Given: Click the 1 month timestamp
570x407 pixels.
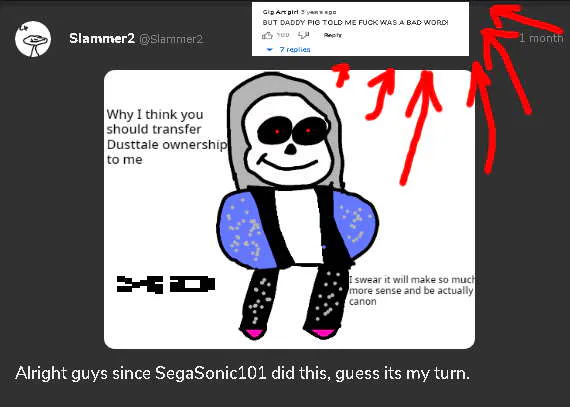Looking at the screenshot, I should click(x=541, y=38).
